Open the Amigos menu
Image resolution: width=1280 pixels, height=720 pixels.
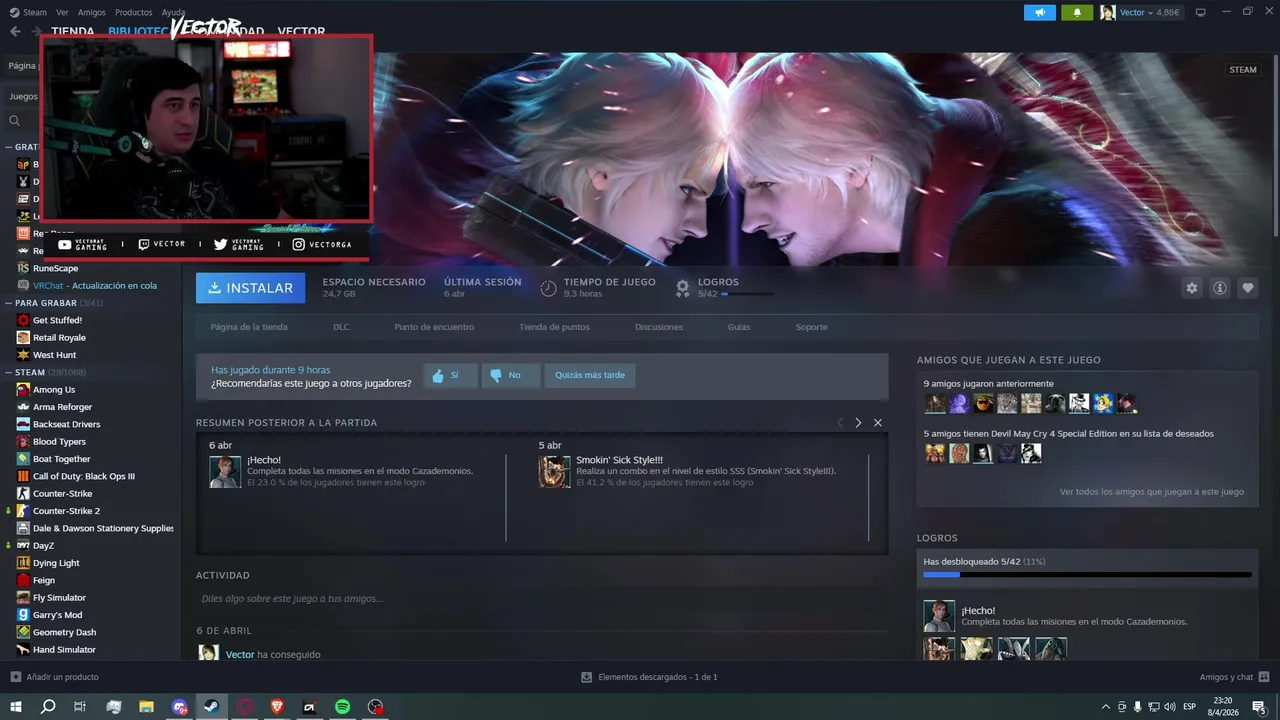[x=92, y=13]
